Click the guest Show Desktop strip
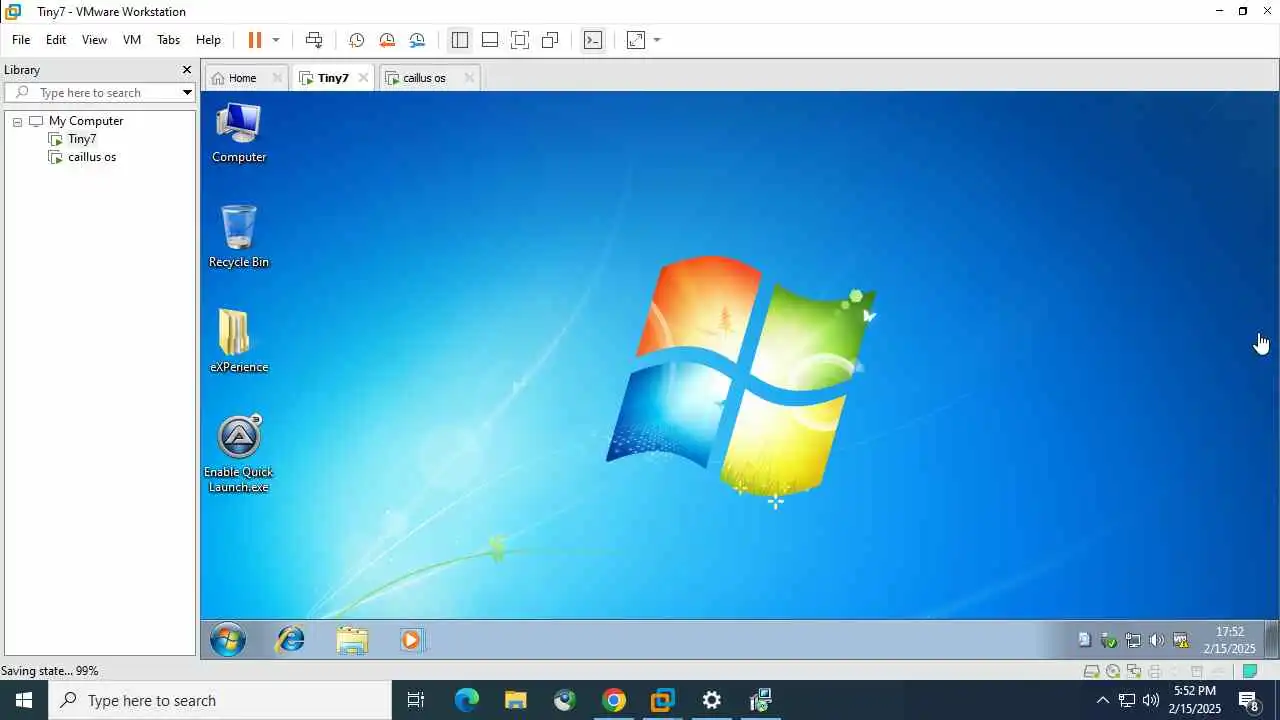 click(1271, 639)
